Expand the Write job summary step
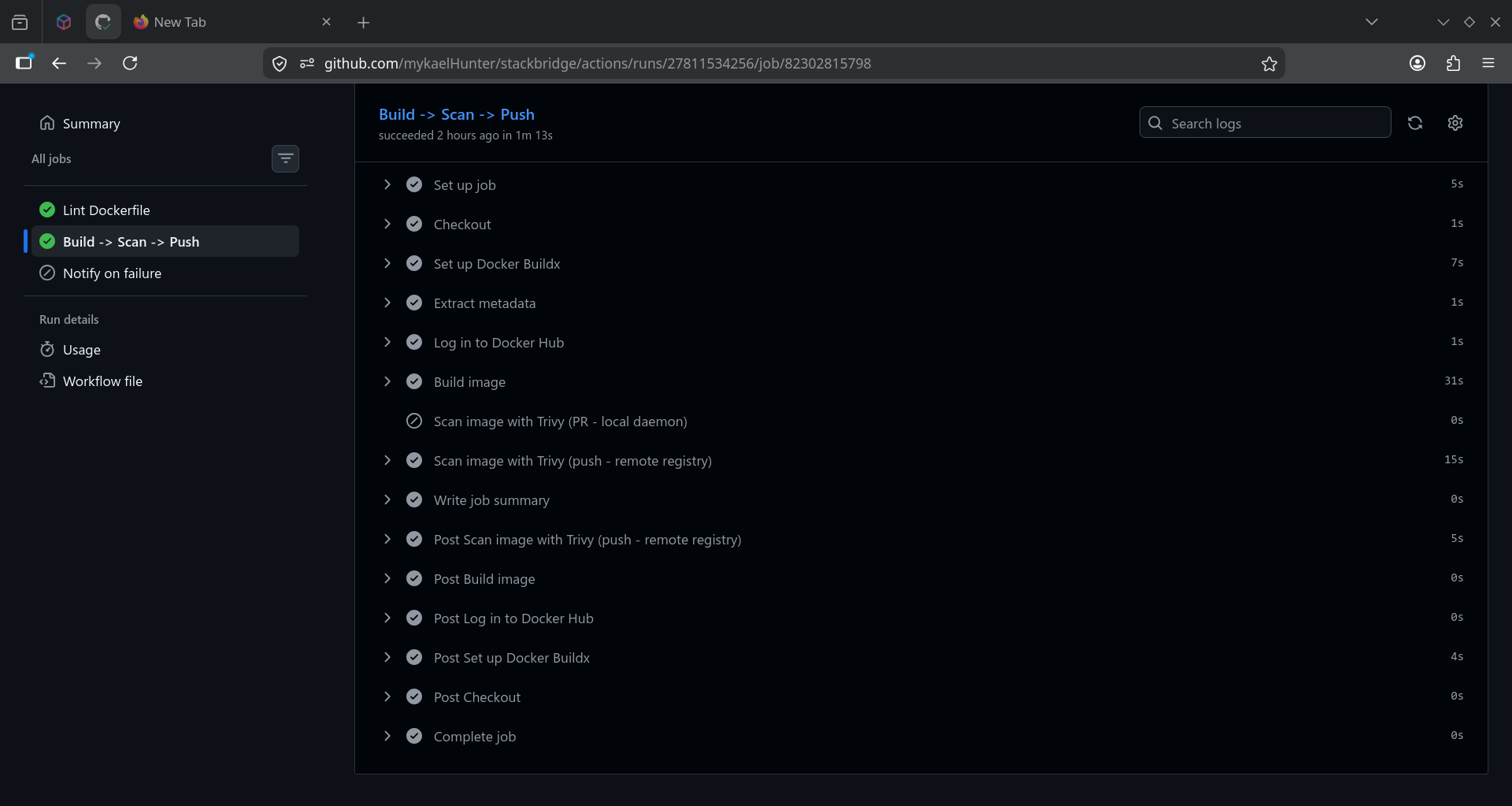1512x806 pixels. point(921,500)
